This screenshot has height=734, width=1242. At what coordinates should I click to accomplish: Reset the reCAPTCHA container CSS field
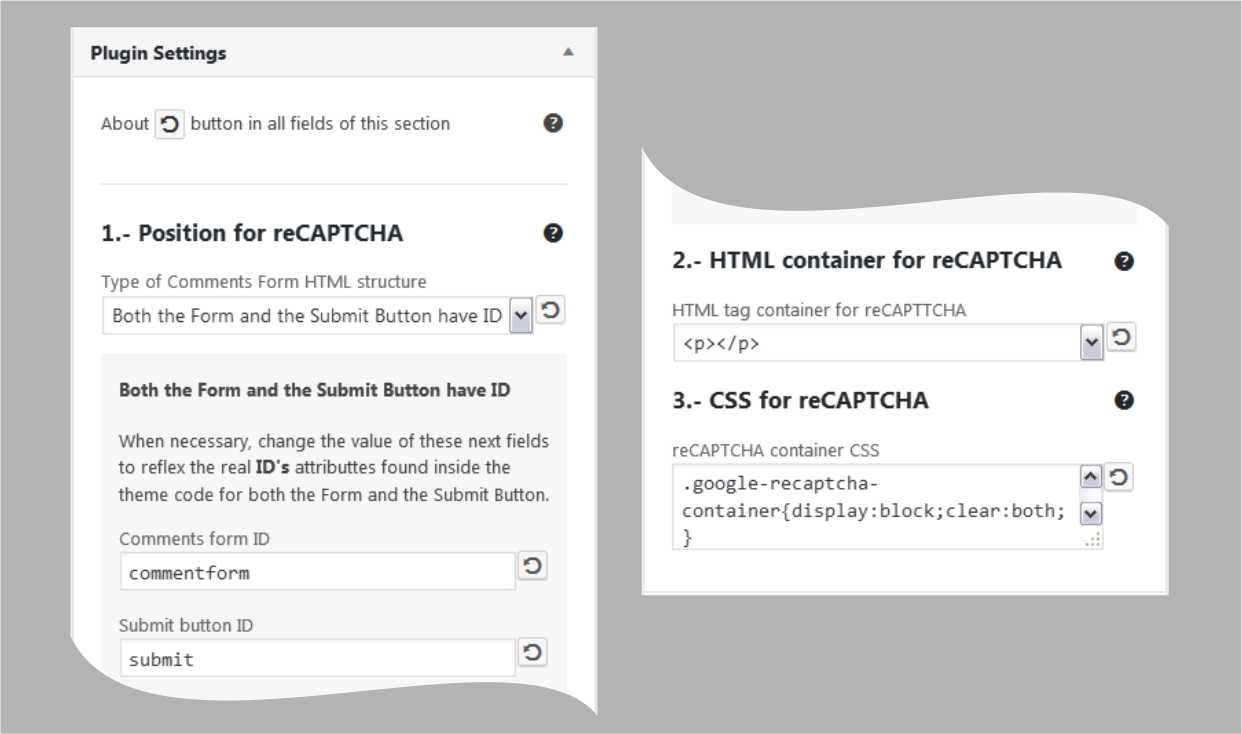(1119, 477)
